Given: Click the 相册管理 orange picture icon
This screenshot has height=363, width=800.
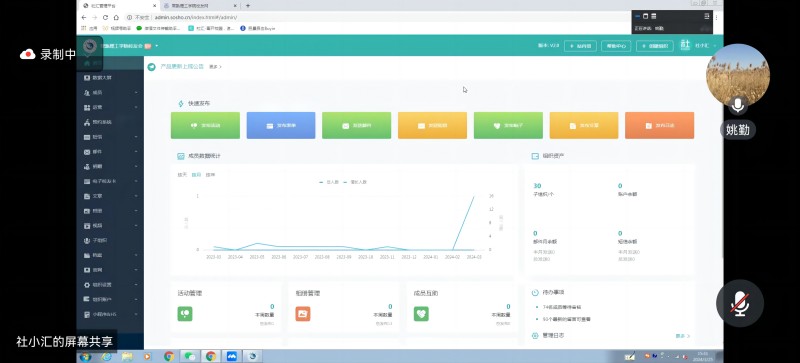Looking at the screenshot, I should click(x=303, y=313).
